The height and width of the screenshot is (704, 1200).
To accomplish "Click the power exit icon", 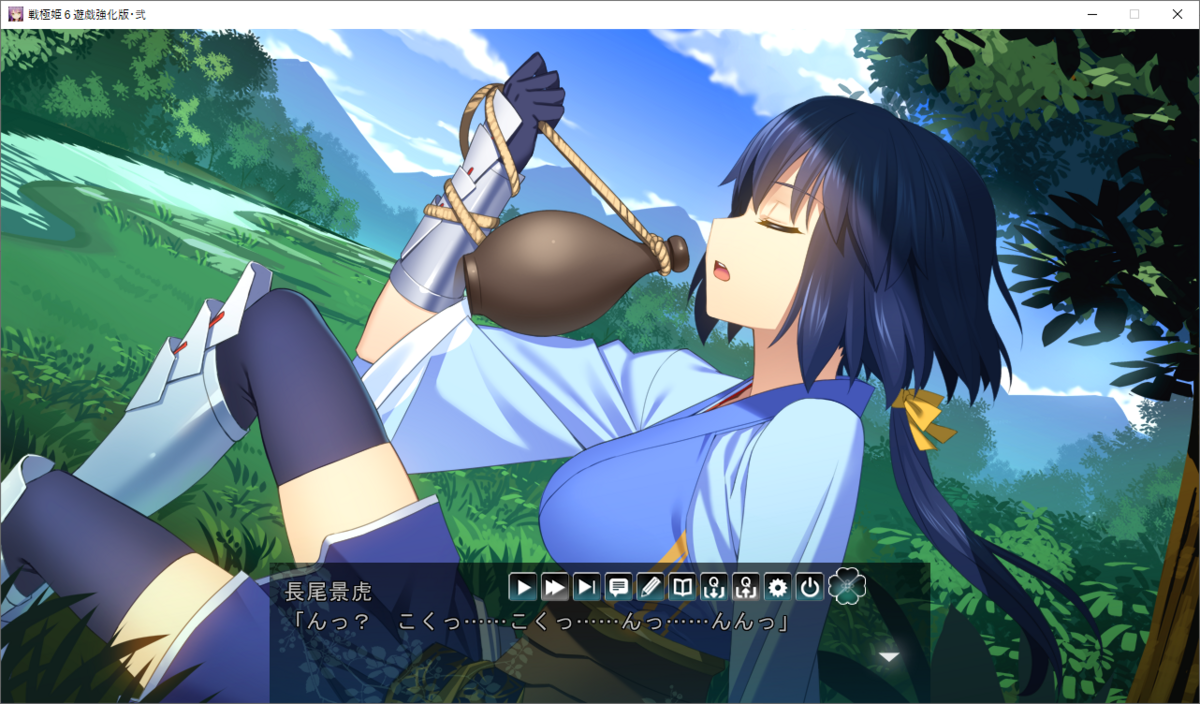I will coord(809,587).
